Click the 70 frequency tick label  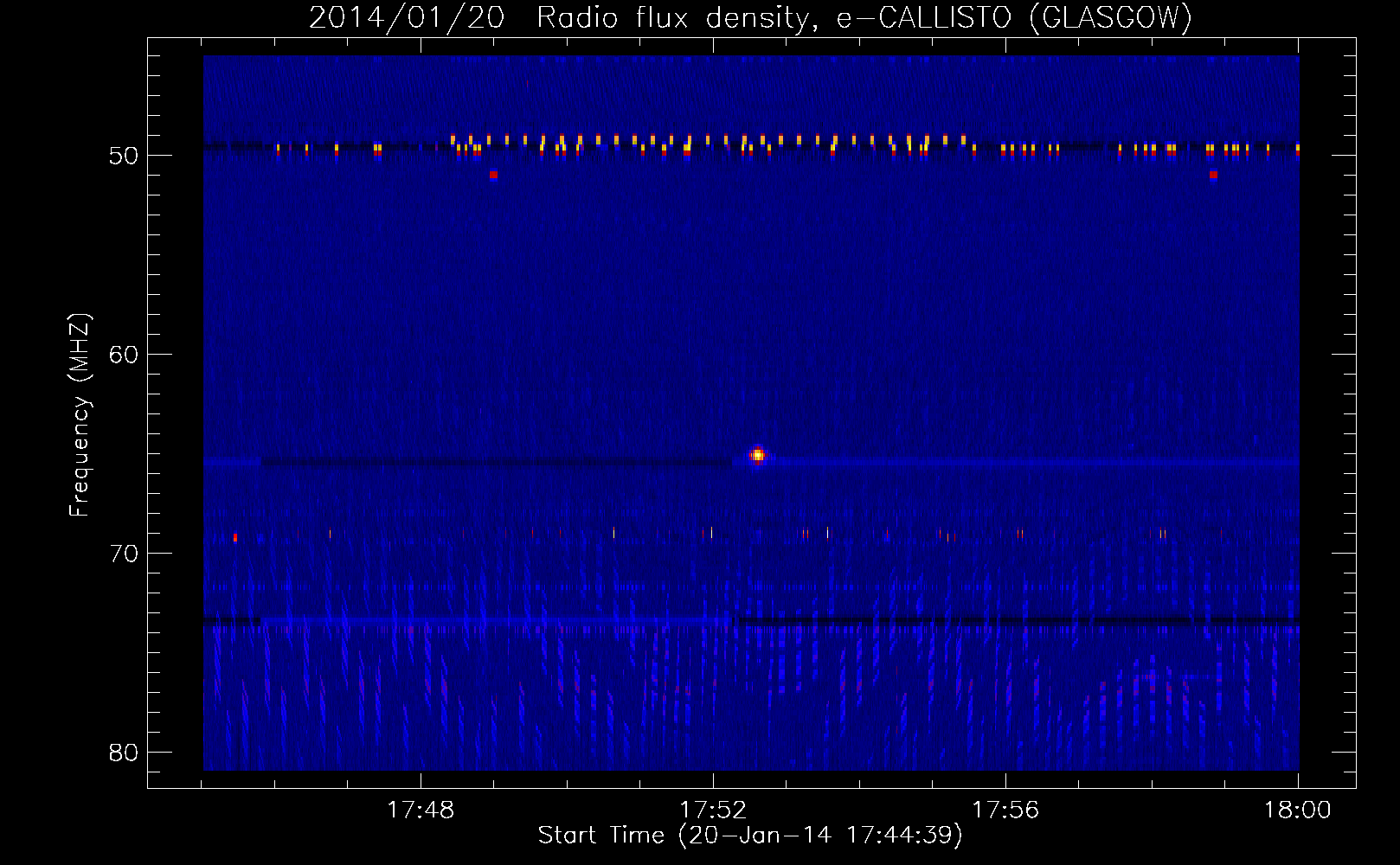(124, 554)
